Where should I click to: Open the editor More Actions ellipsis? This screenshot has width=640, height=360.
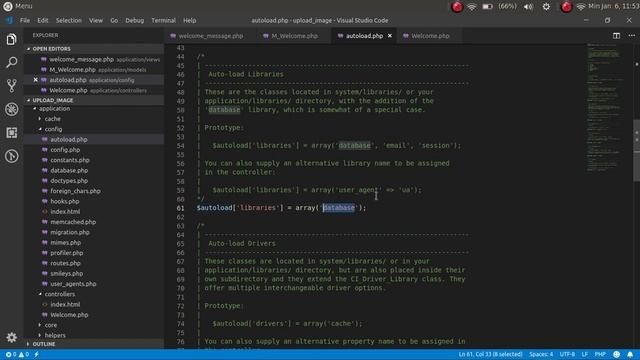tap(631, 36)
